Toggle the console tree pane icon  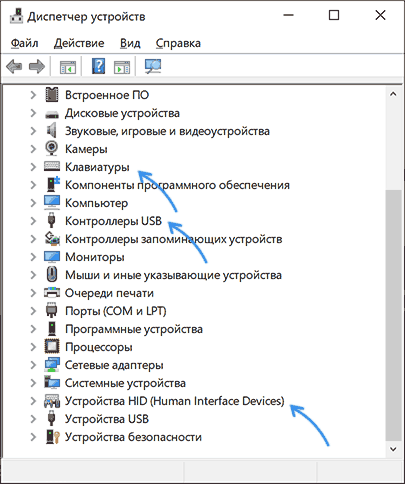(x=68, y=67)
